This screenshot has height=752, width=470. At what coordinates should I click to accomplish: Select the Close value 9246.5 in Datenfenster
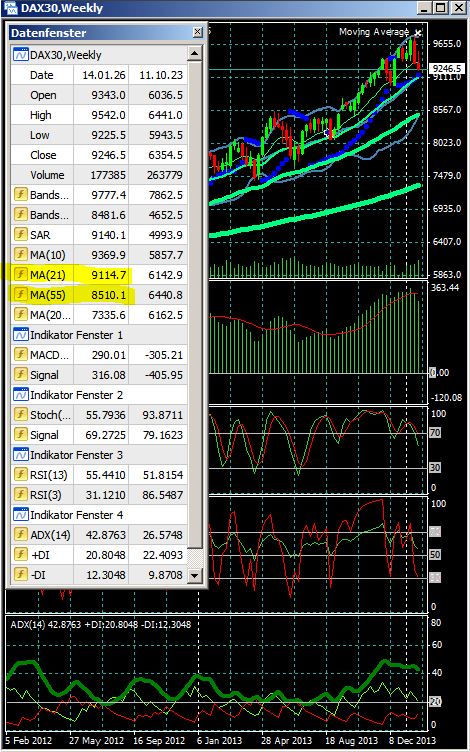(108, 155)
